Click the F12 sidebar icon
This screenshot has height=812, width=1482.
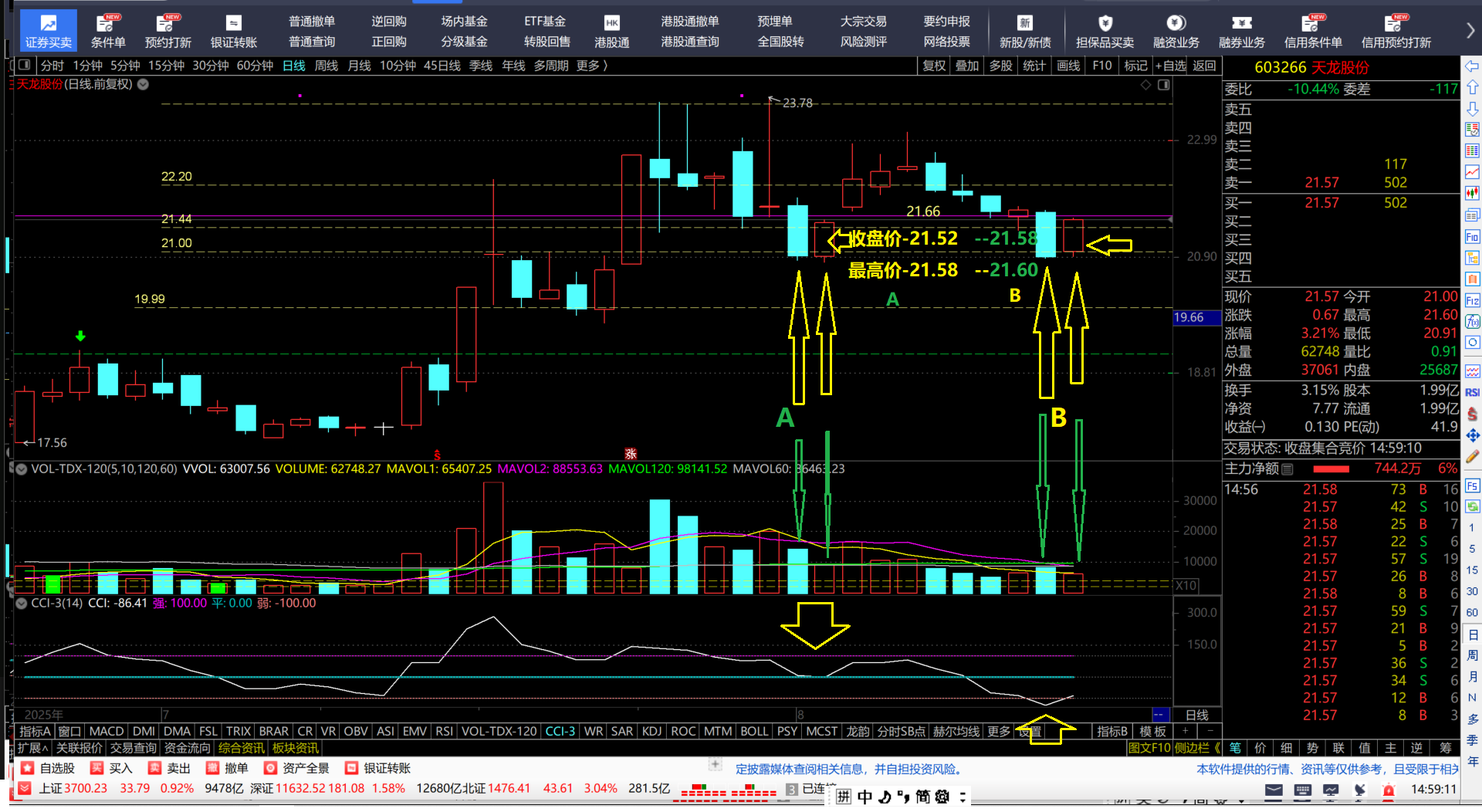[1473, 300]
